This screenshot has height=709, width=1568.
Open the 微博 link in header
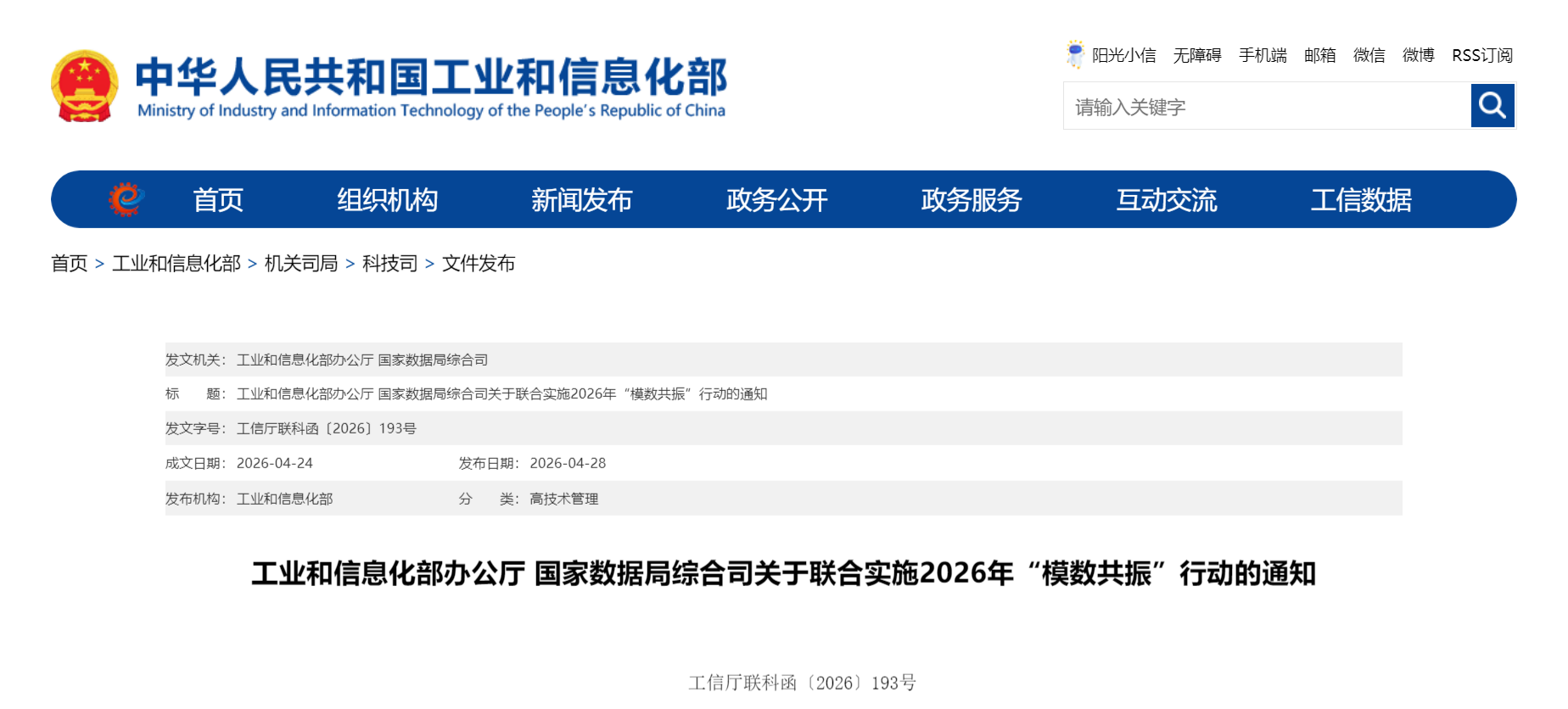coord(1419,55)
